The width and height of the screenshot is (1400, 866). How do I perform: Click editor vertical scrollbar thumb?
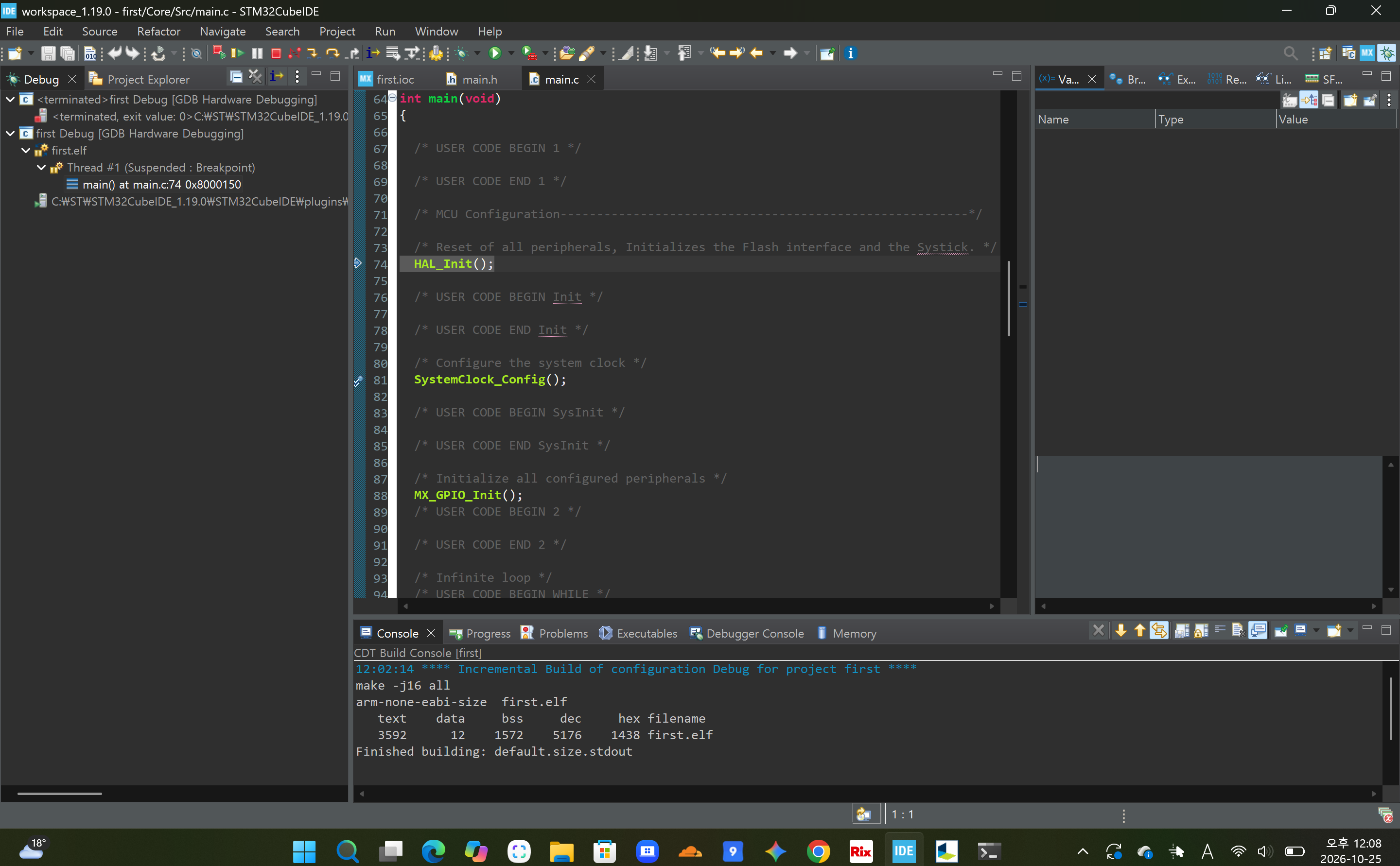click(x=1008, y=298)
